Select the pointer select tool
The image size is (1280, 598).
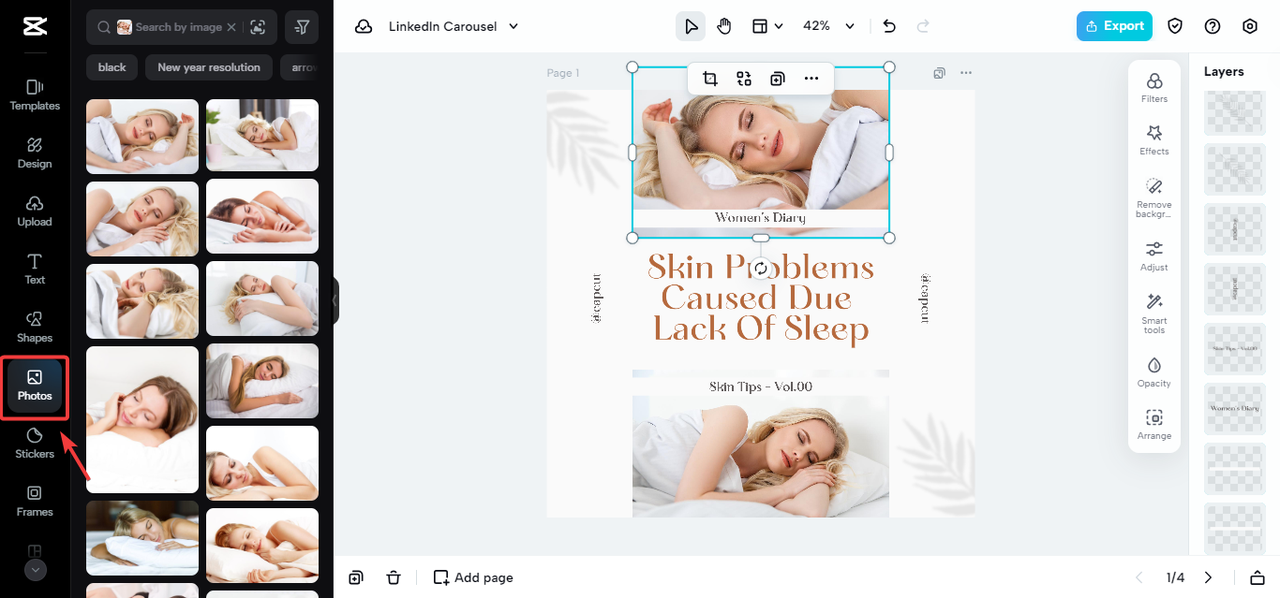click(690, 26)
